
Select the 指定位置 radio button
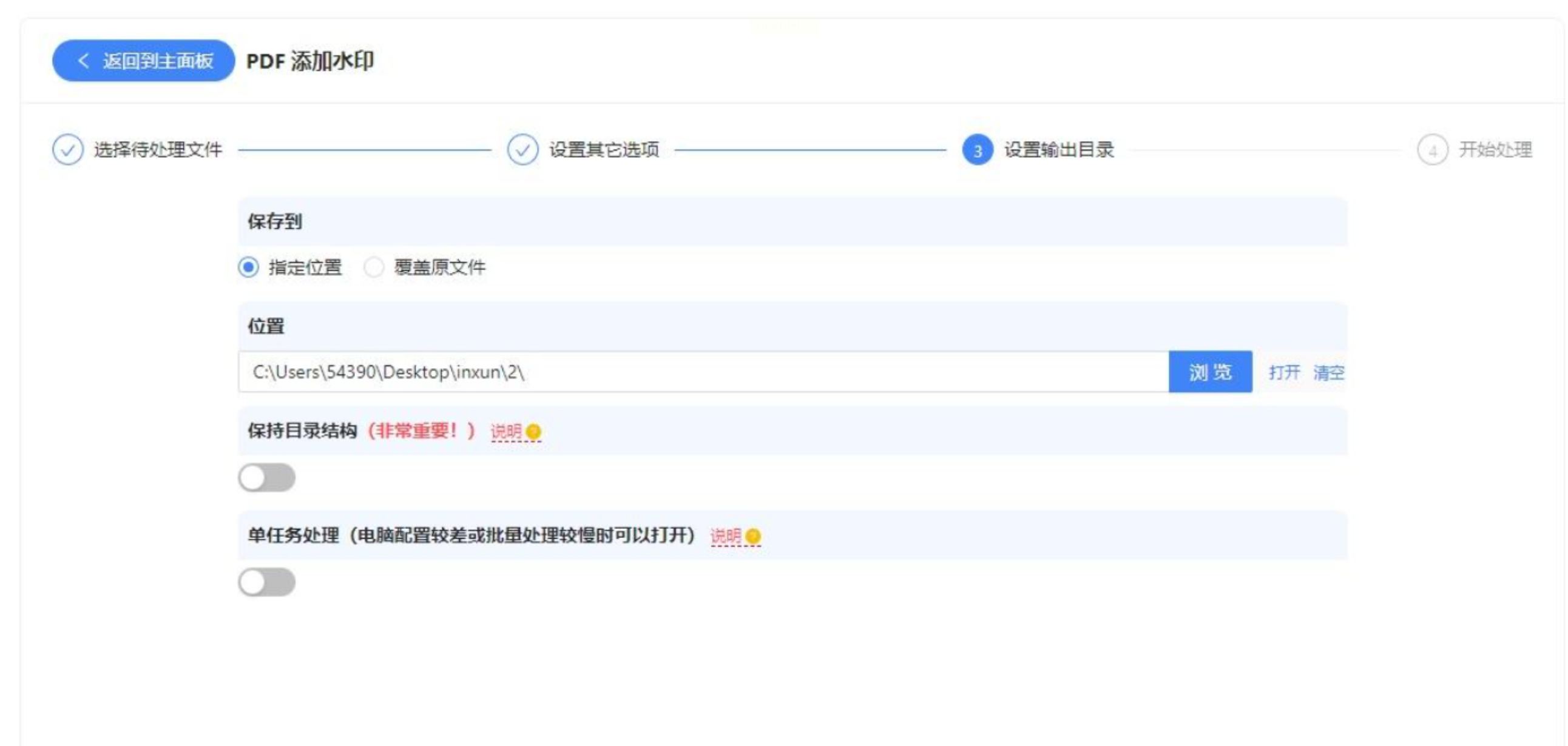coord(248,267)
